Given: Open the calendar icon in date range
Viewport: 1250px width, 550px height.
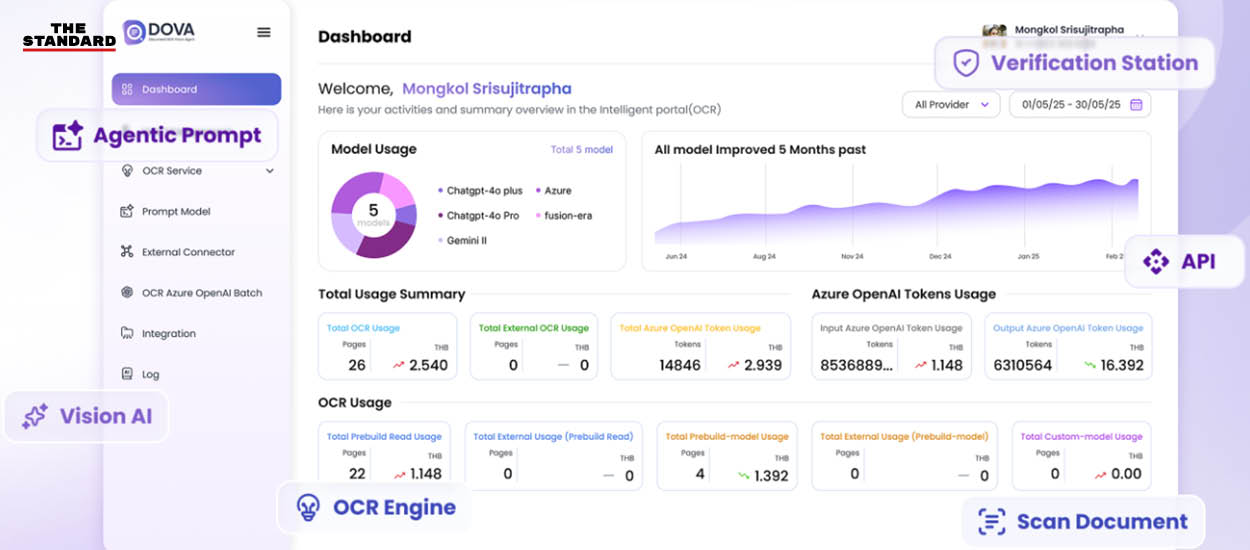Looking at the screenshot, I should [1137, 105].
